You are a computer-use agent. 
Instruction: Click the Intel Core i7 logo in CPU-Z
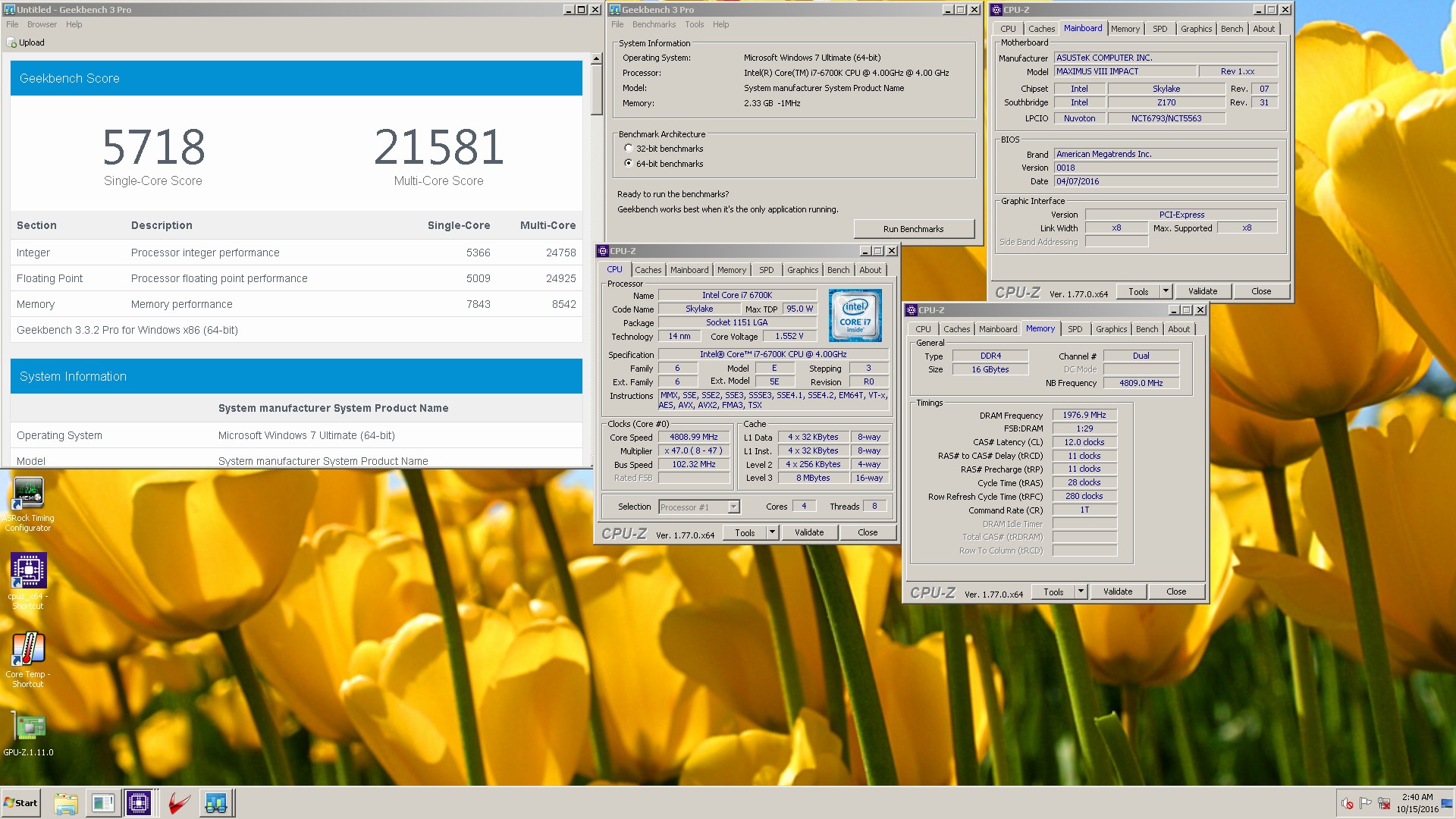tap(855, 315)
